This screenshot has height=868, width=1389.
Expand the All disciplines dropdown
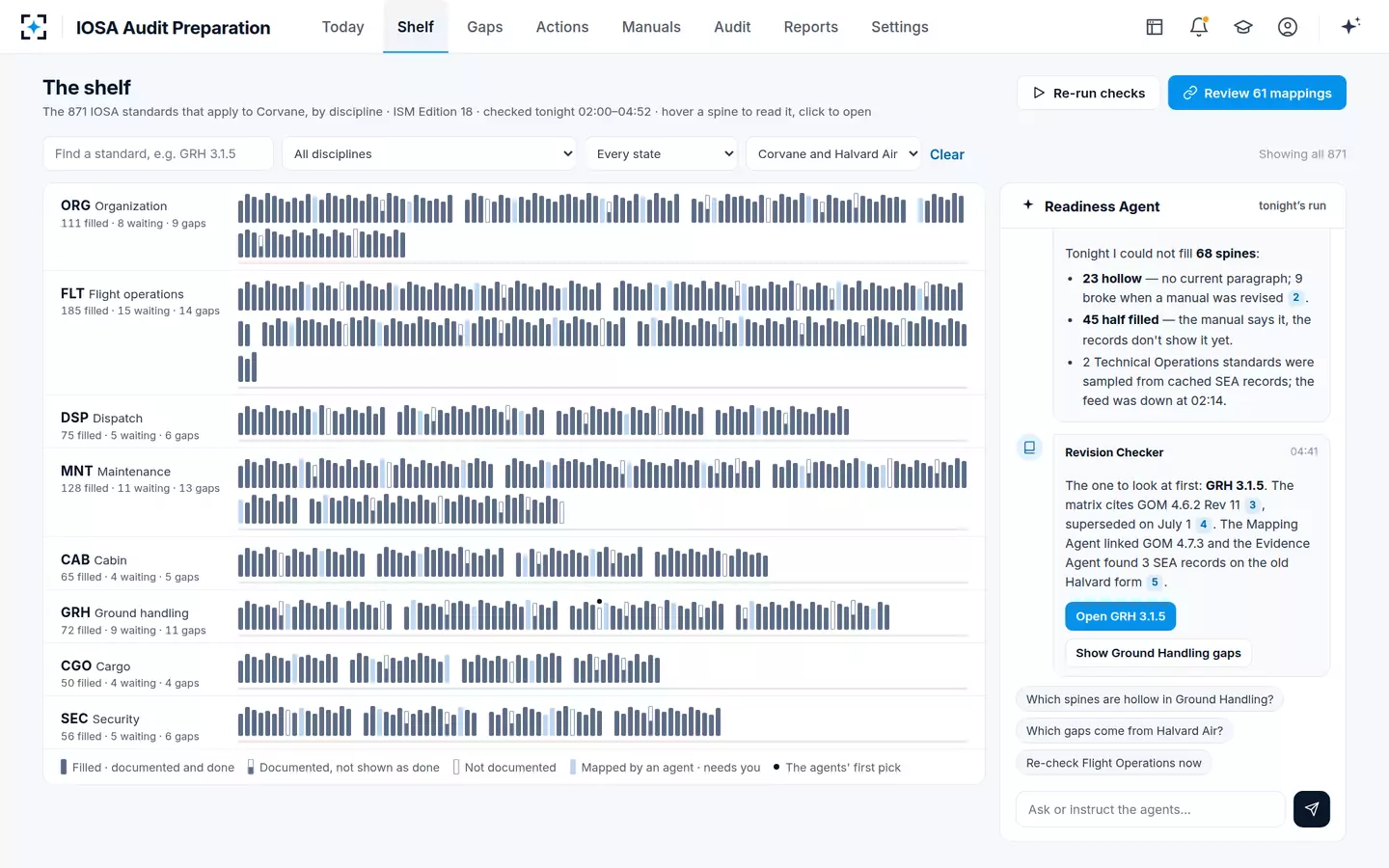coord(429,154)
